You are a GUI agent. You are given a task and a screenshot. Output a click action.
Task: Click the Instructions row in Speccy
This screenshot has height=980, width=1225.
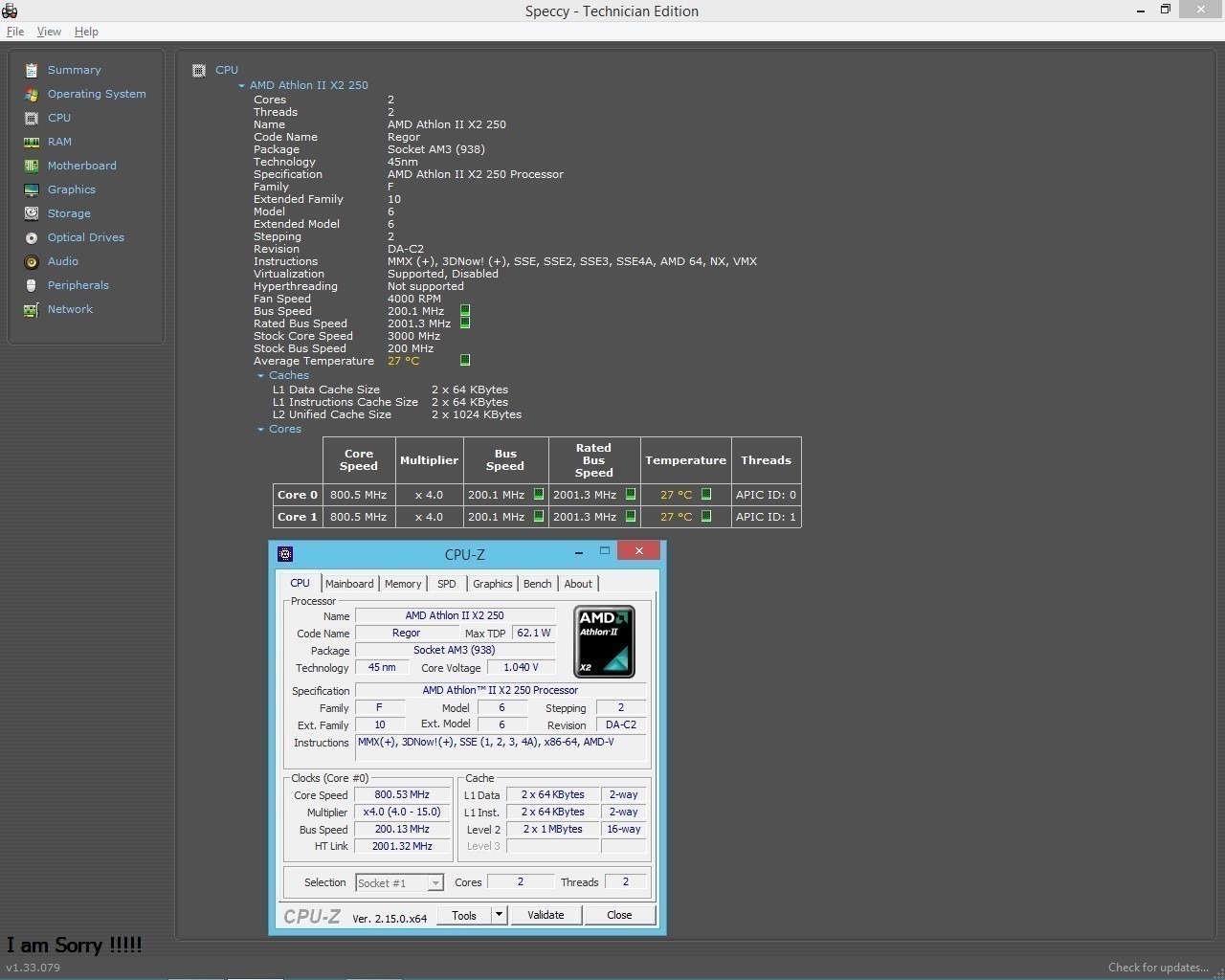click(505, 261)
